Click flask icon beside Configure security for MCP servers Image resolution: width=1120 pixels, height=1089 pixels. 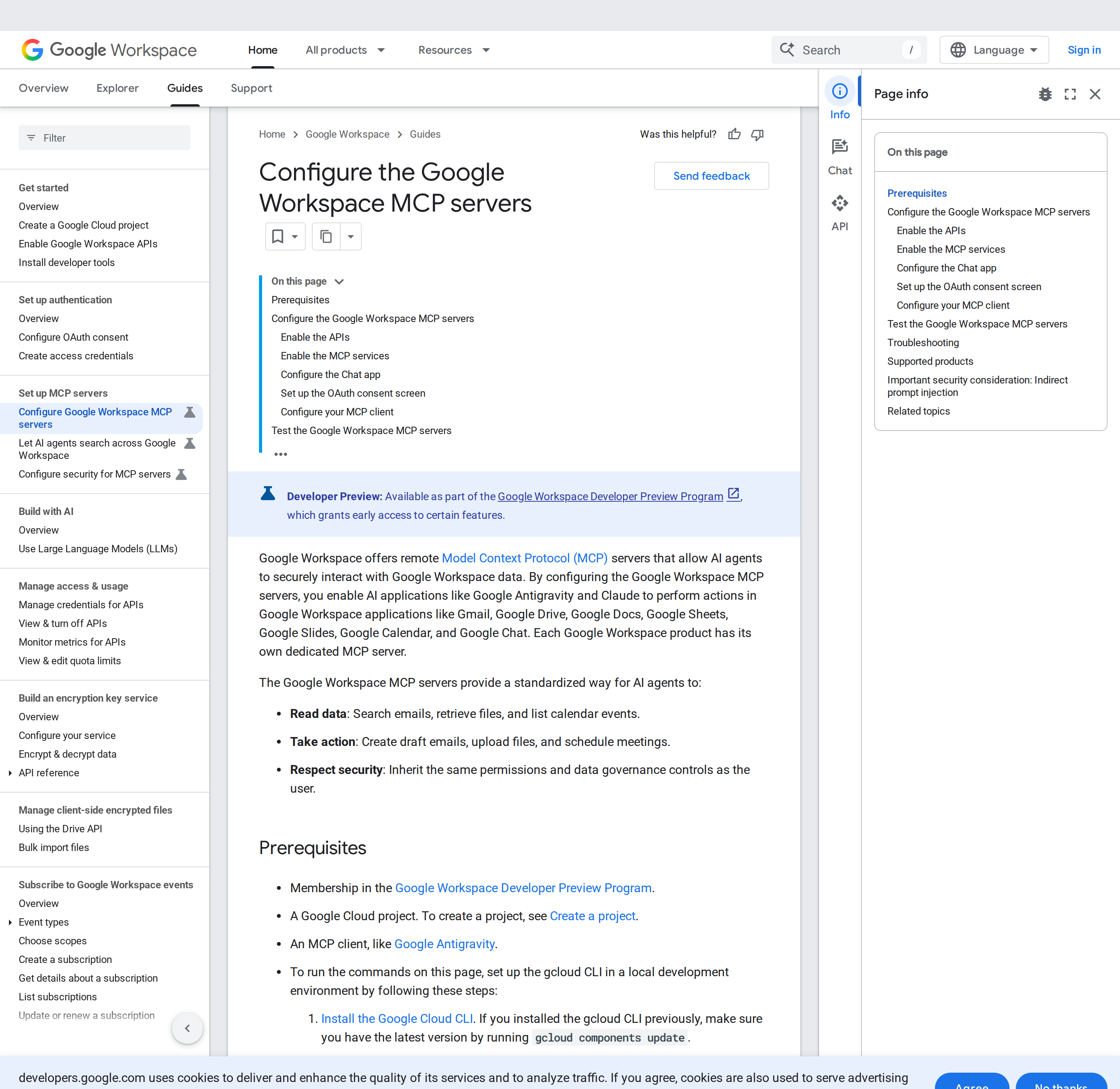click(181, 474)
